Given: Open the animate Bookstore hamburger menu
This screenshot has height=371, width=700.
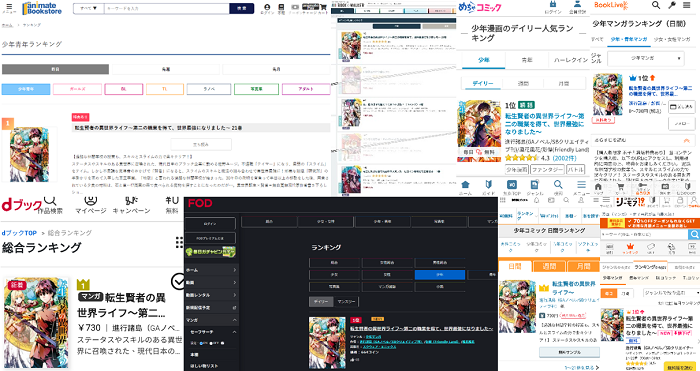Looking at the screenshot, I should pyautogui.click(x=9, y=8).
